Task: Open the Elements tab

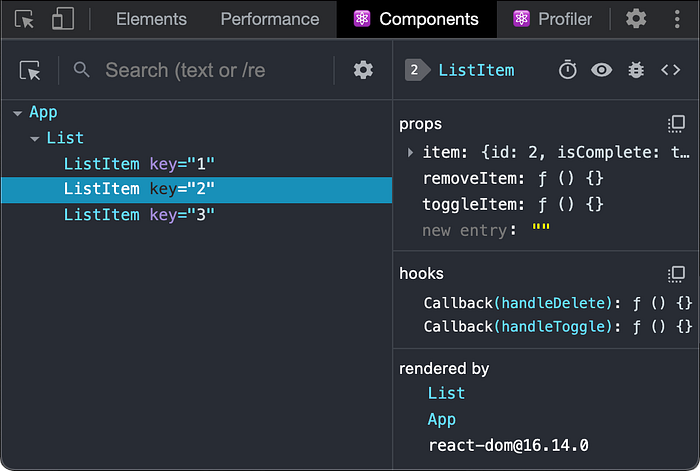Action: 151,19
